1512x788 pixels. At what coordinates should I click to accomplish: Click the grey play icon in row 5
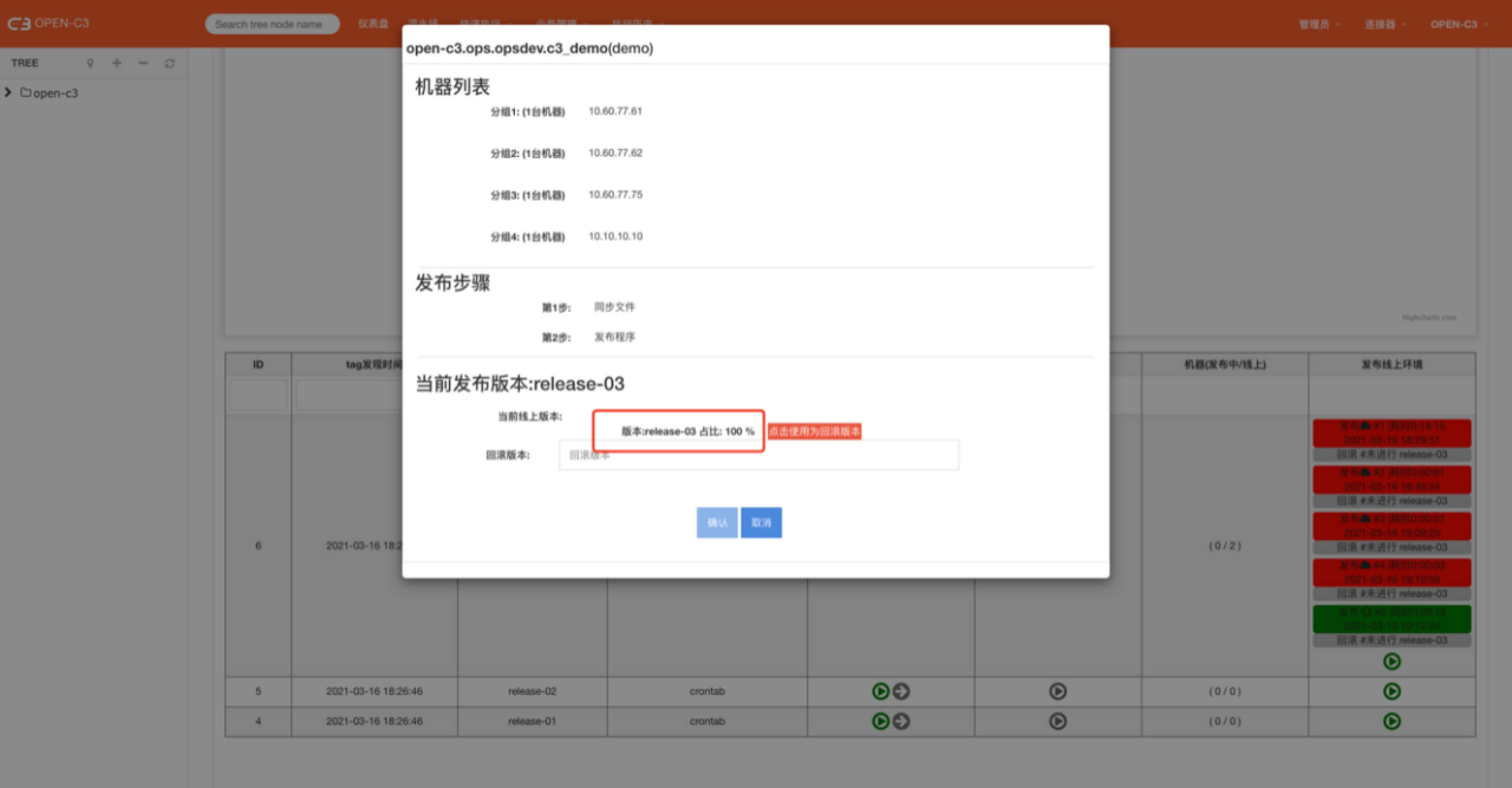click(1057, 691)
